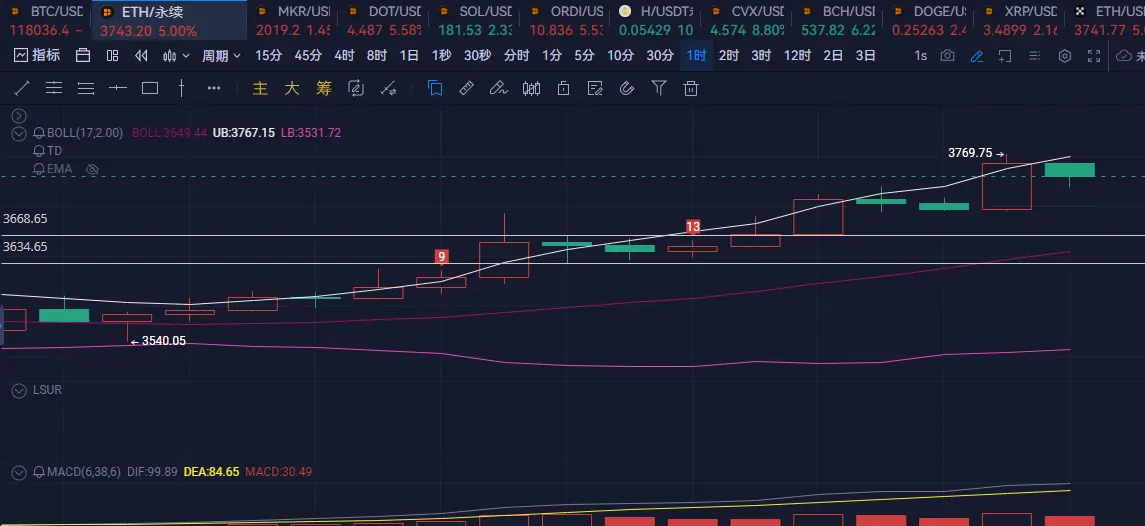Click the 筹 chip distribution button
Viewport: 1145px width, 526px height.
tap(323, 88)
